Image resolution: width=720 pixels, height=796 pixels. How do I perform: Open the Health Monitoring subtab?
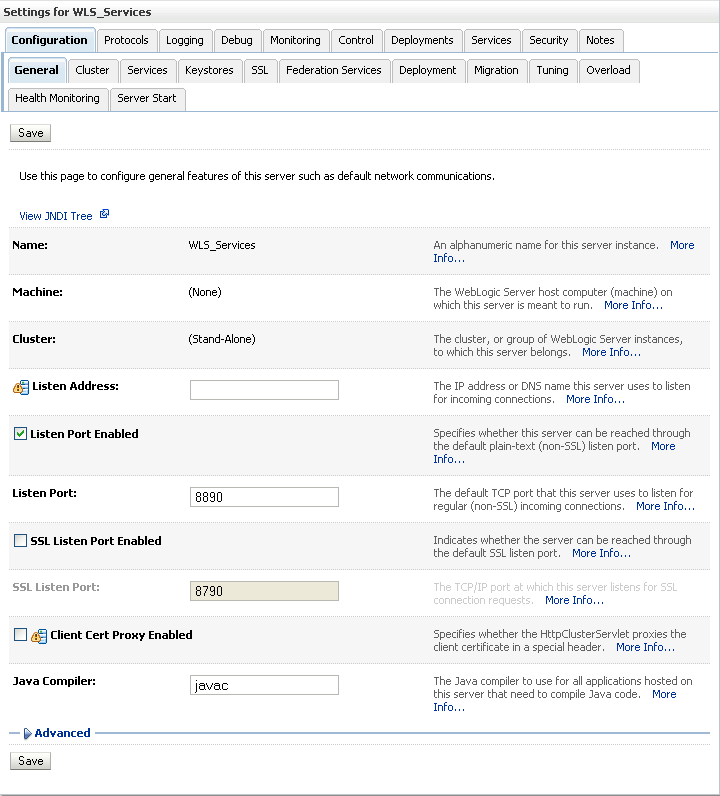click(57, 98)
